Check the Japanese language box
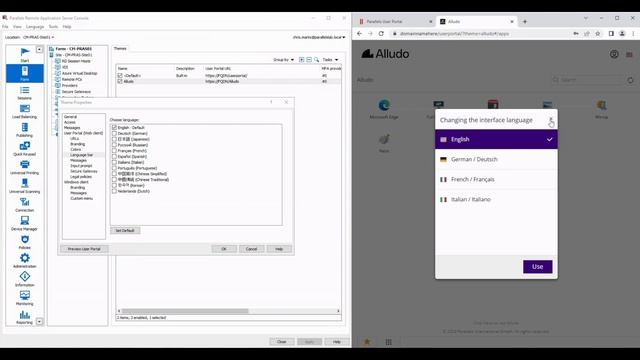Screen dimensions: 640x360 pos(114,139)
